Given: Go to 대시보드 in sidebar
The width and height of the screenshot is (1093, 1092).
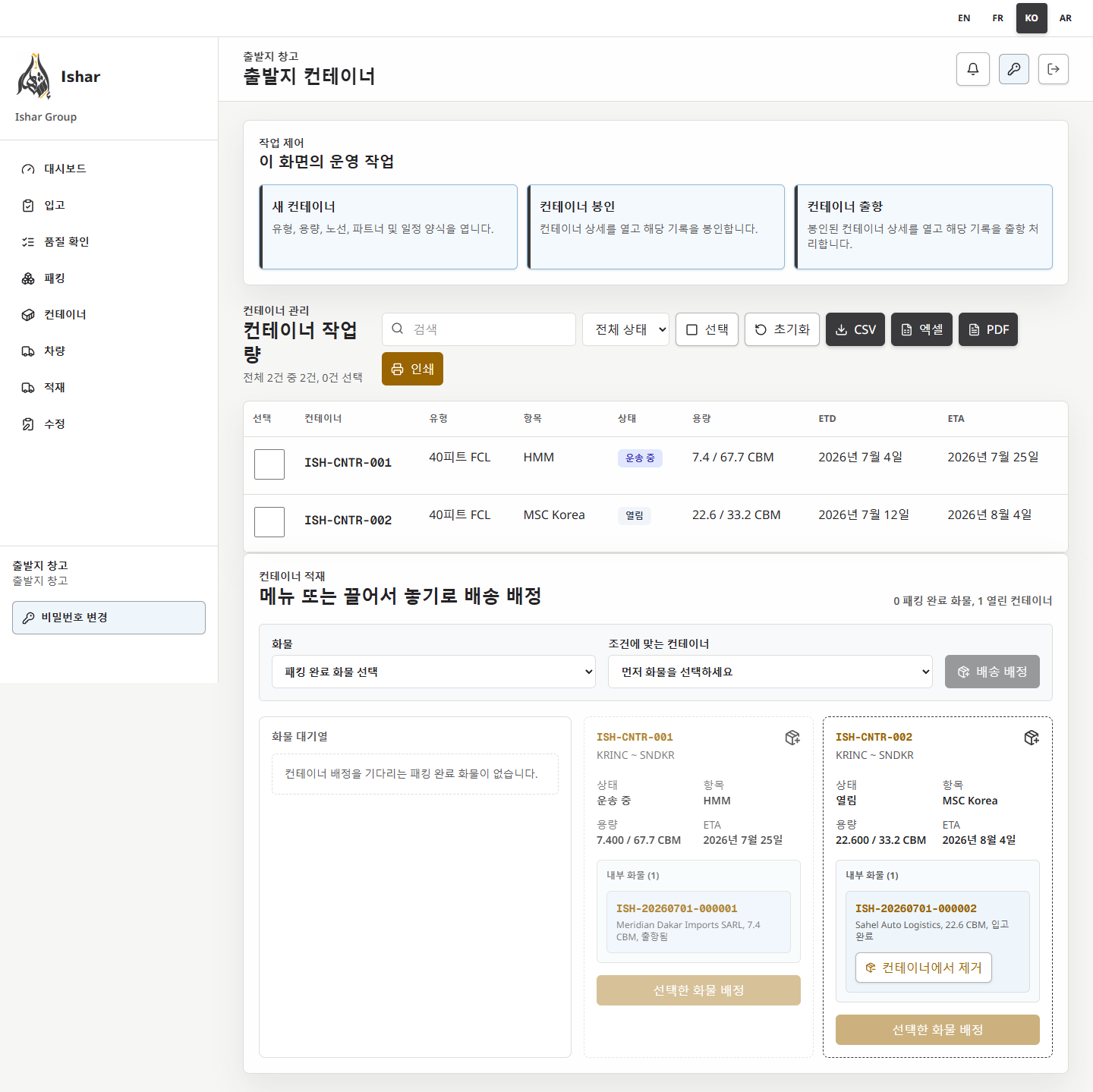Looking at the screenshot, I should tap(109, 169).
